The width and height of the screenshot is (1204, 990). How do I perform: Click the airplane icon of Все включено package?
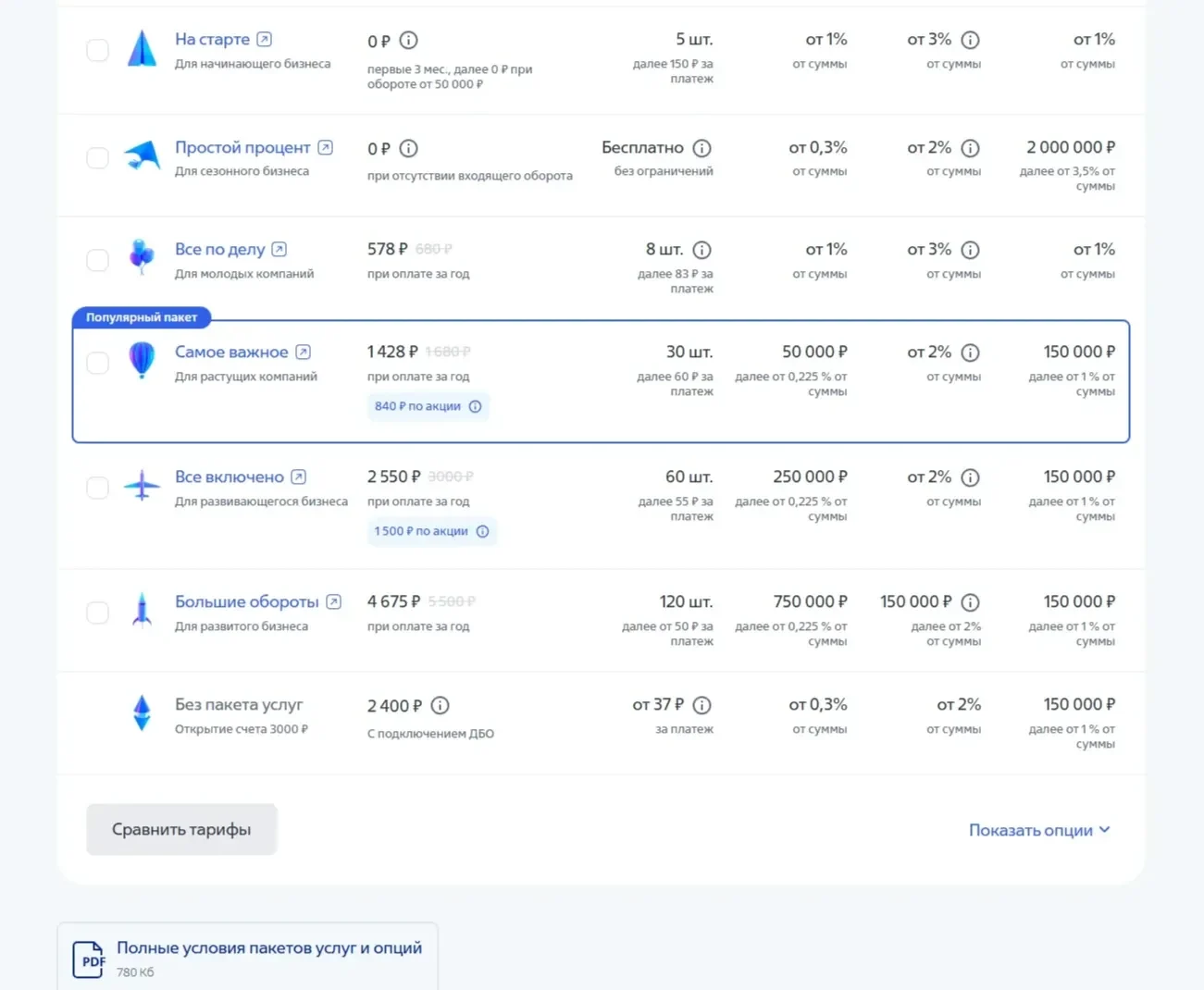point(142,485)
